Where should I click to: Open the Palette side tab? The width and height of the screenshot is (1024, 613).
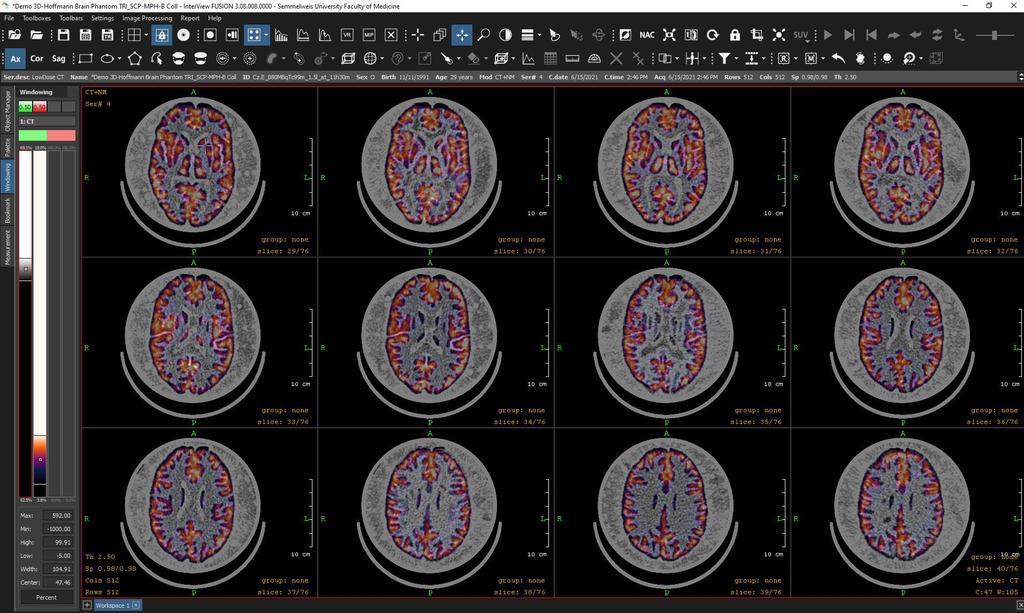click(7, 146)
